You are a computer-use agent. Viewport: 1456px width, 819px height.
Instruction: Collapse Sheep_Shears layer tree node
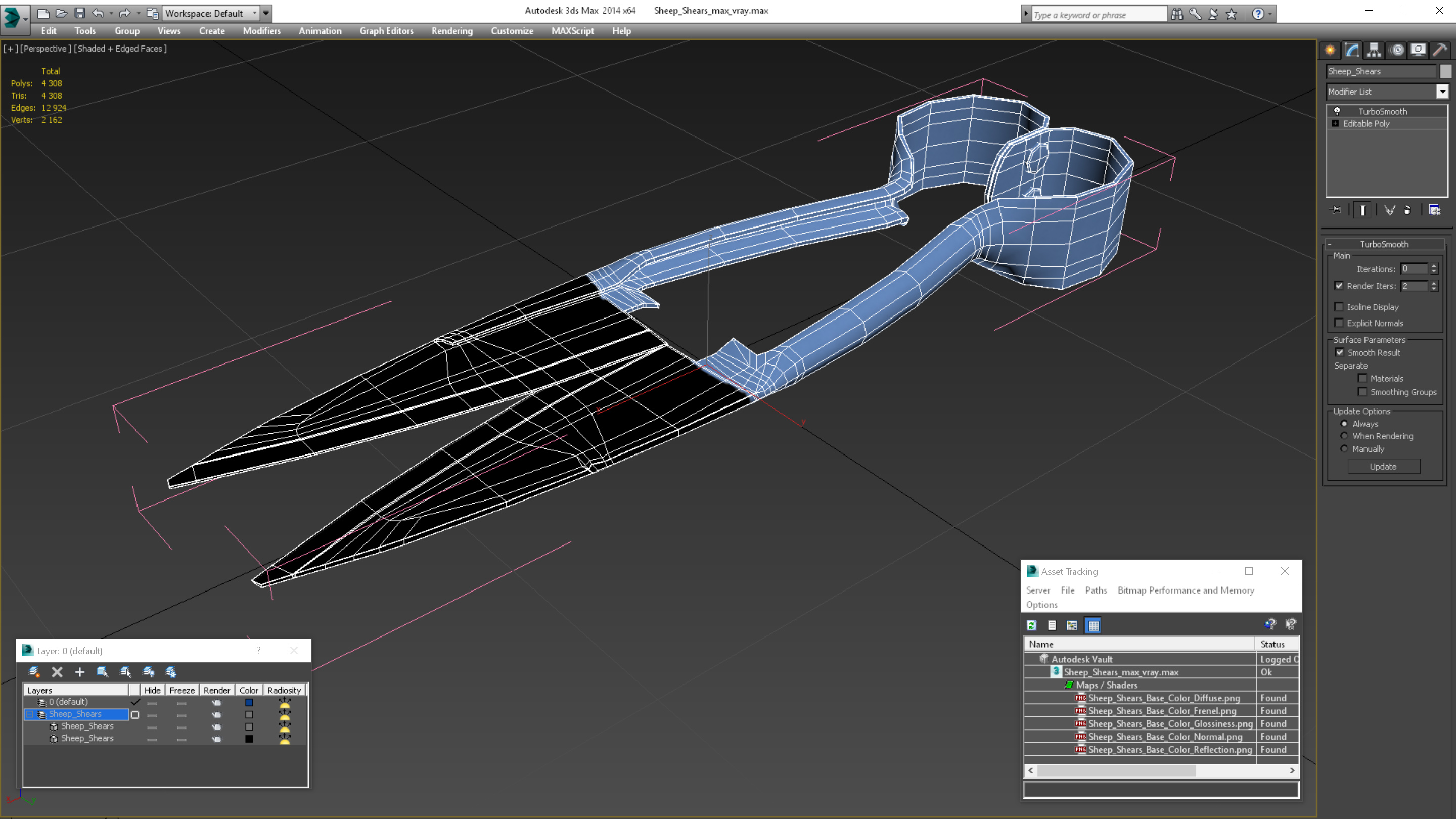point(29,714)
